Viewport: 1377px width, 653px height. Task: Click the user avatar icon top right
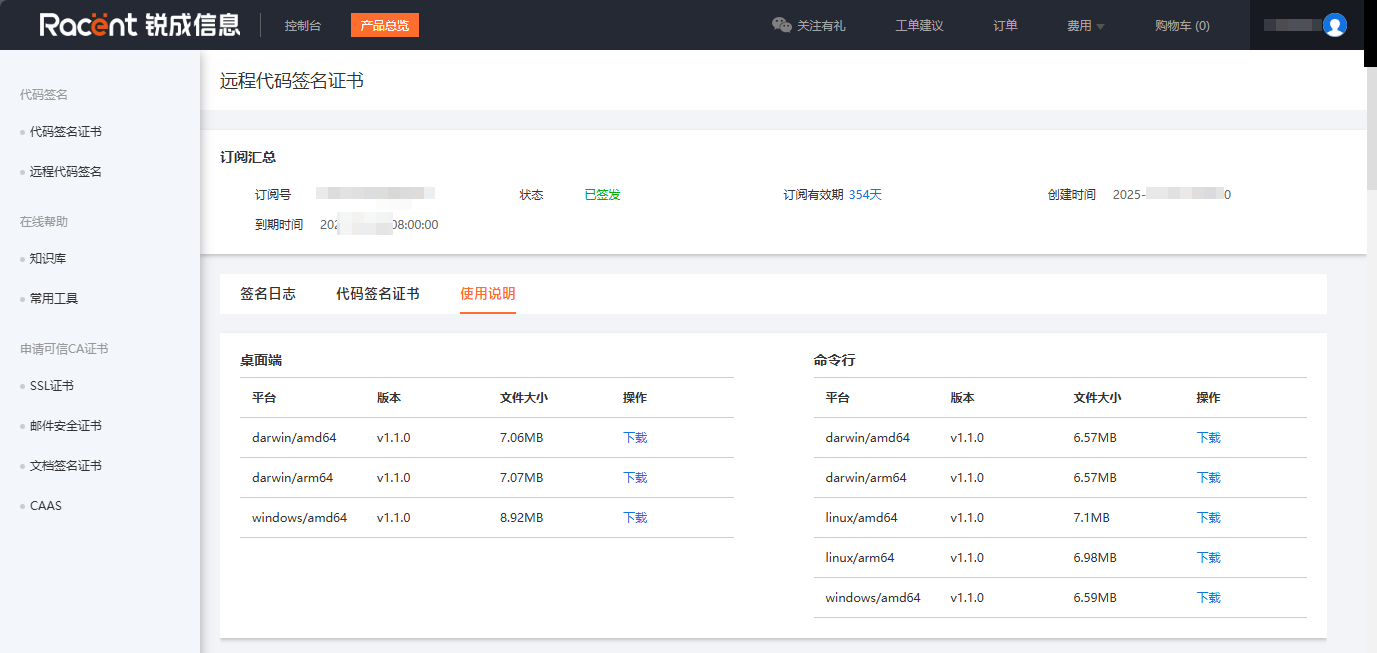click(x=1336, y=24)
